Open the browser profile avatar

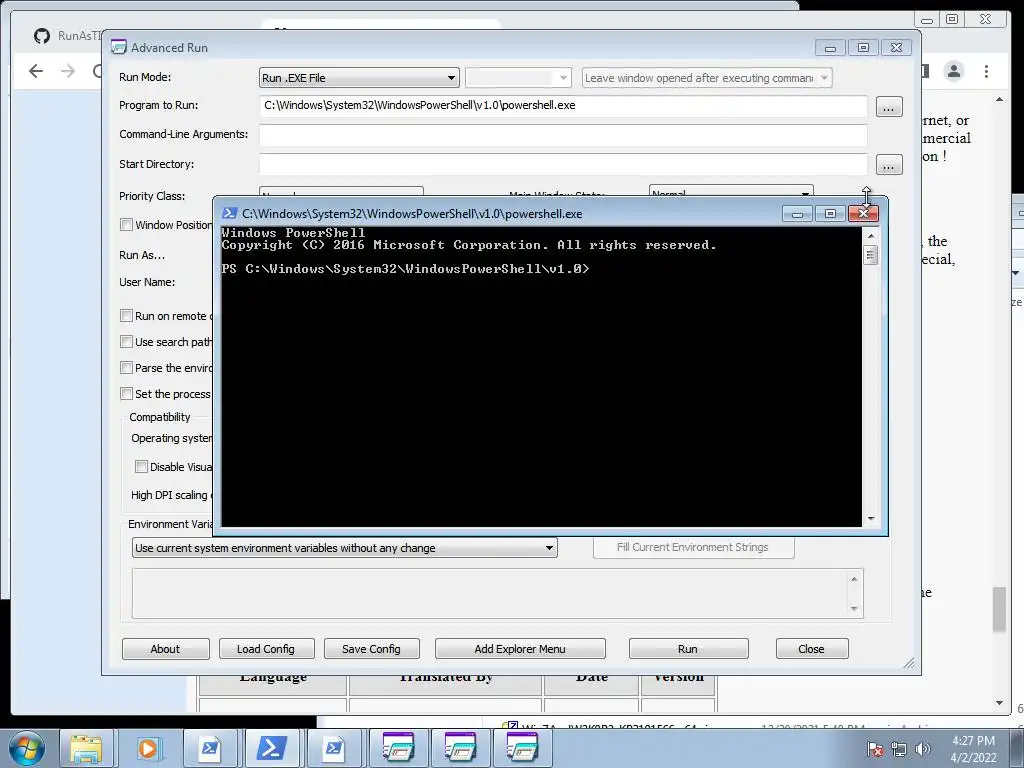953,71
